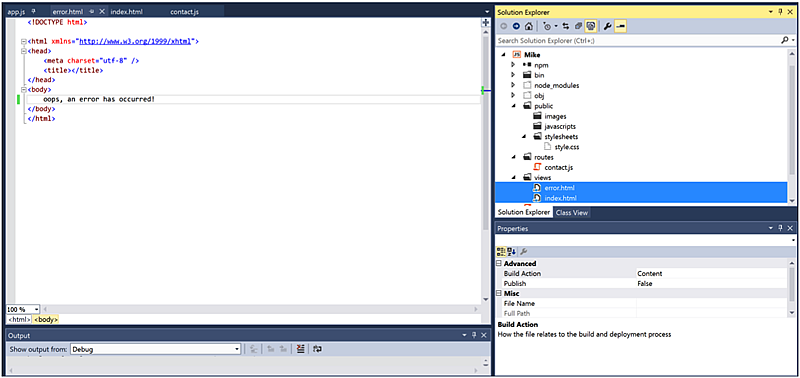Sort Properties alphabetically
The width and height of the screenshot is (800, 378).
pos(512,251)
